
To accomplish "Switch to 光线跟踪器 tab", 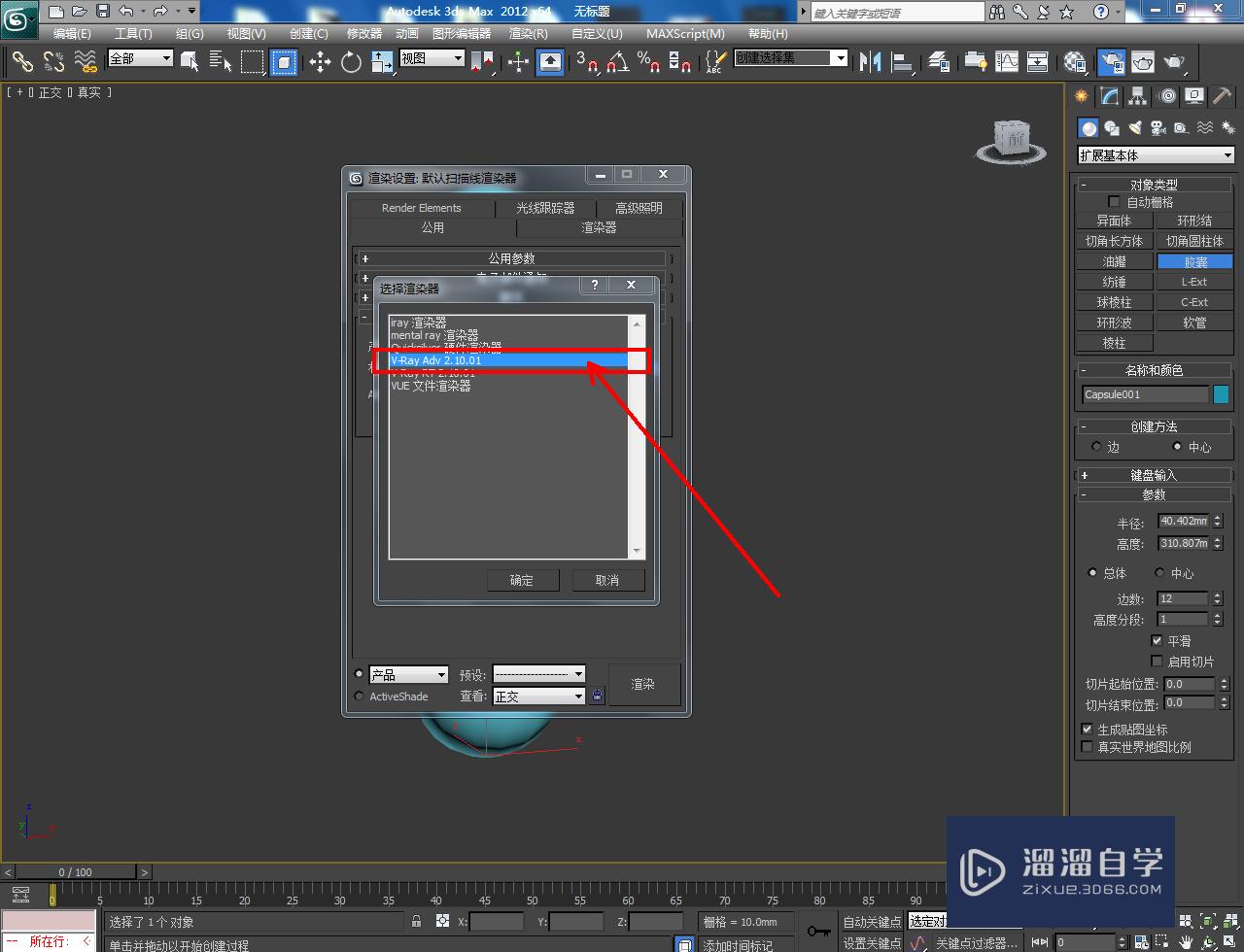I will point(545,208).
